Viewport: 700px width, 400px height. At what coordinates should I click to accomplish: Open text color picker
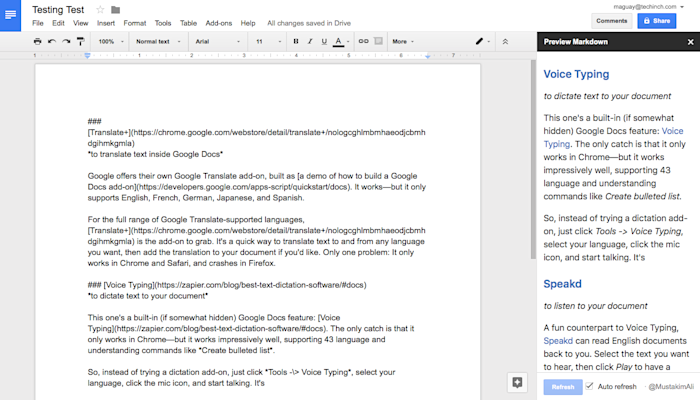coord(341,42)
